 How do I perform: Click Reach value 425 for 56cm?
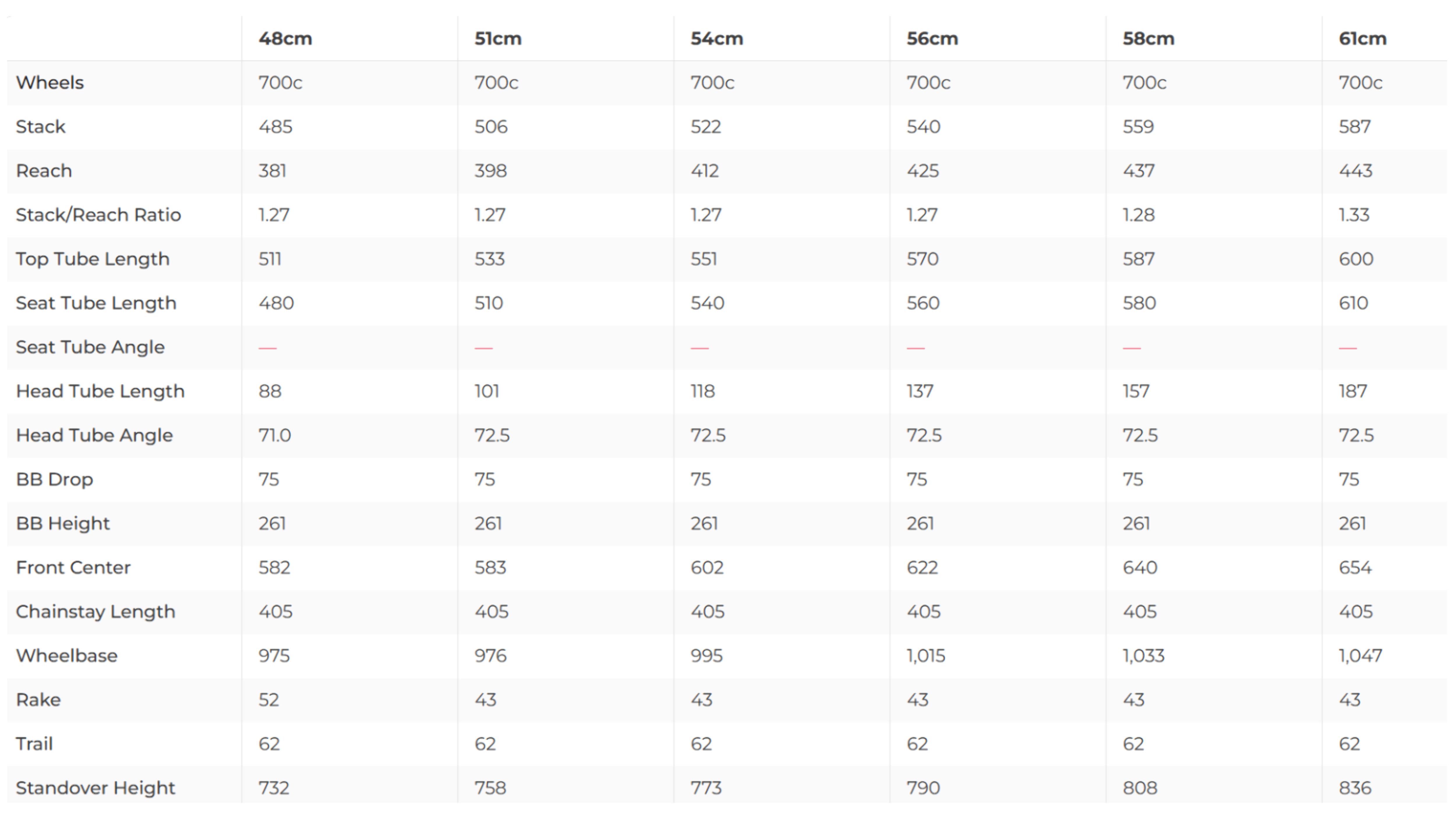(923, 171)
